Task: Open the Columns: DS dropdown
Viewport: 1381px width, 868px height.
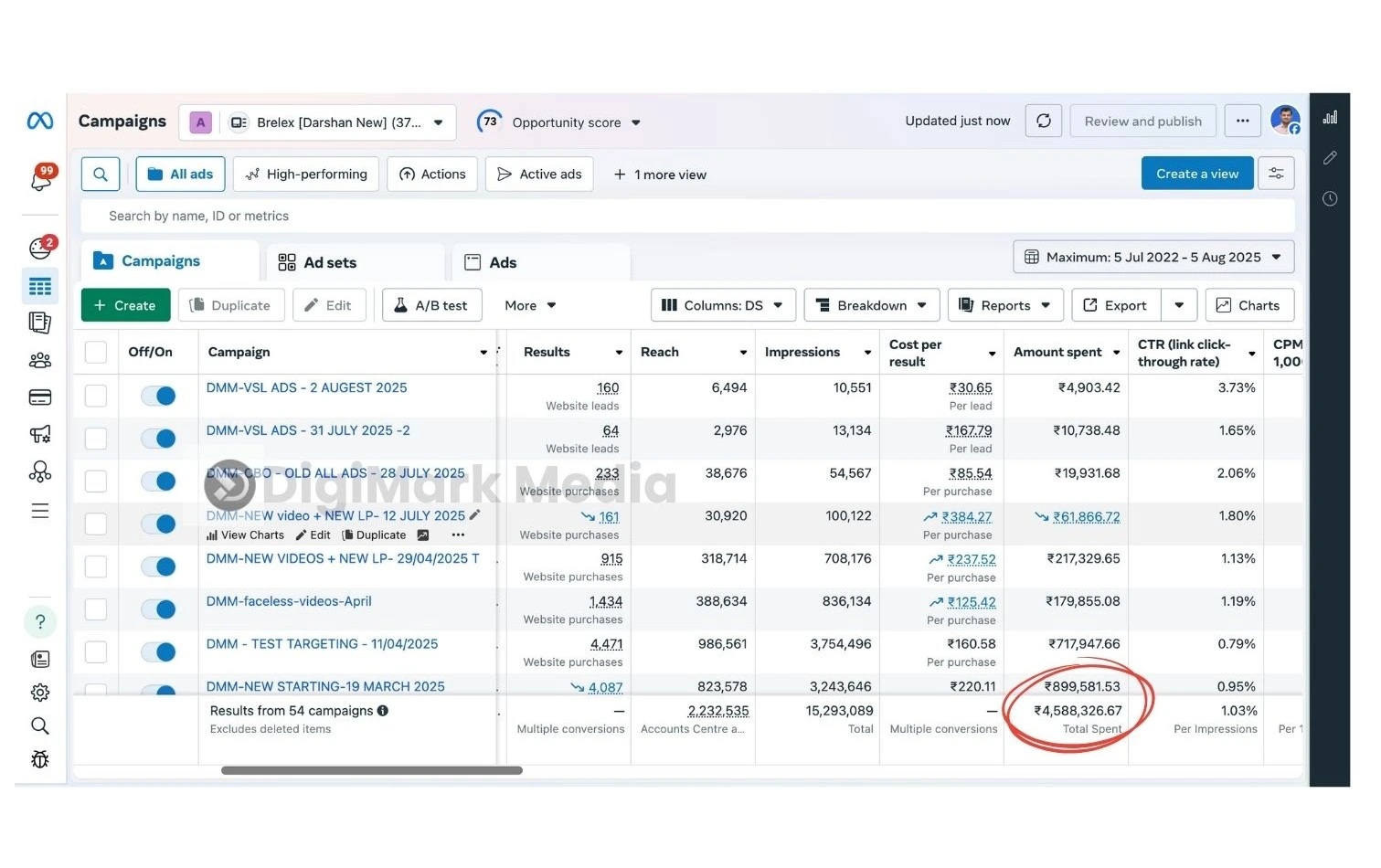Action: (x=723, y=306)
